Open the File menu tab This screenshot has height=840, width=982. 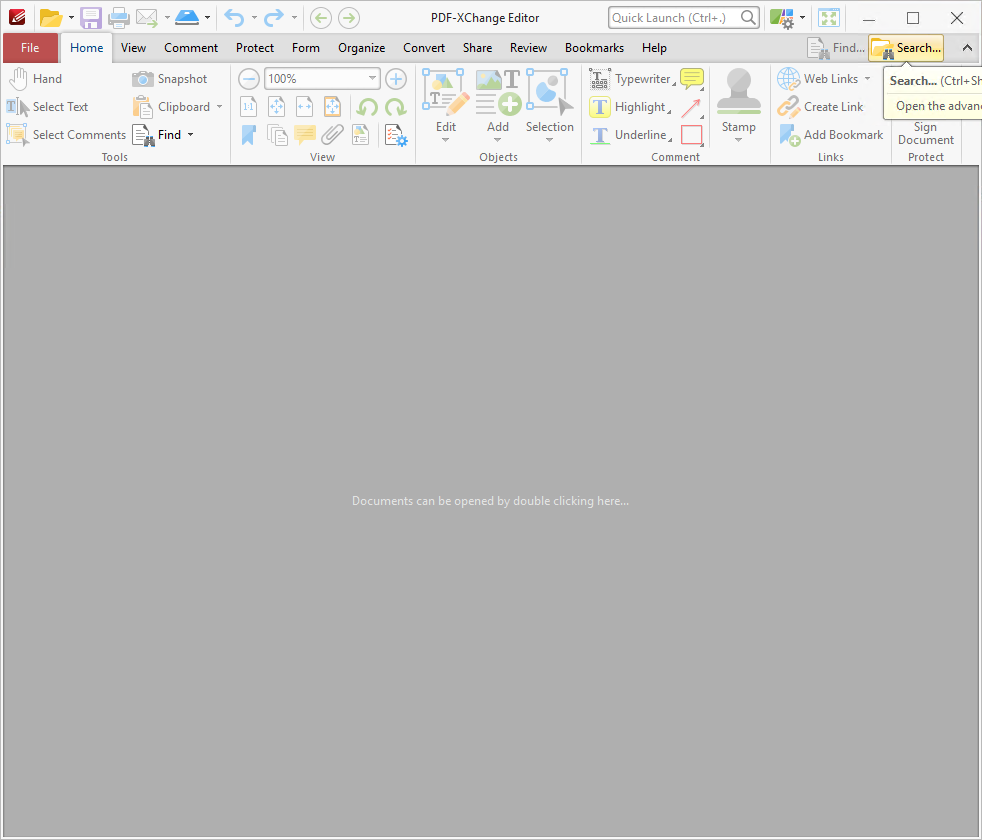[x=30, y=48]
